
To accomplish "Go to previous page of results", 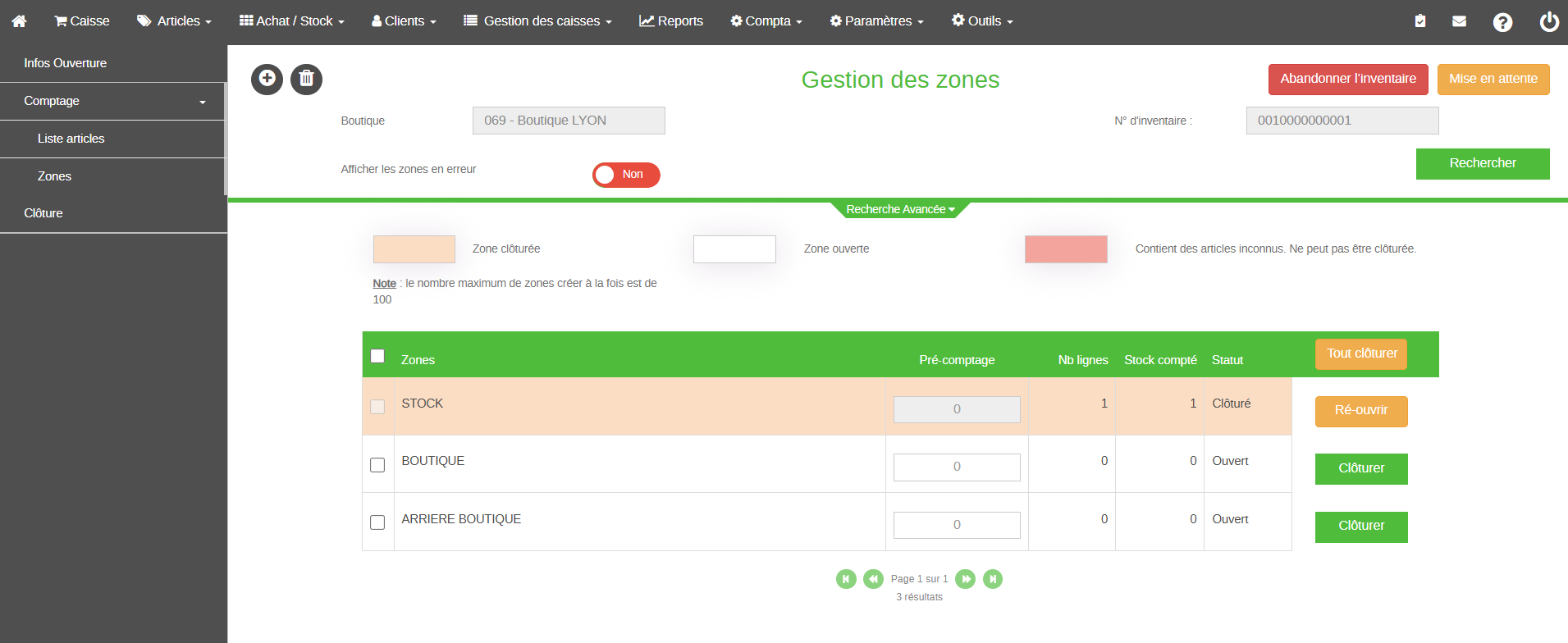I will (x=874, y=579).
